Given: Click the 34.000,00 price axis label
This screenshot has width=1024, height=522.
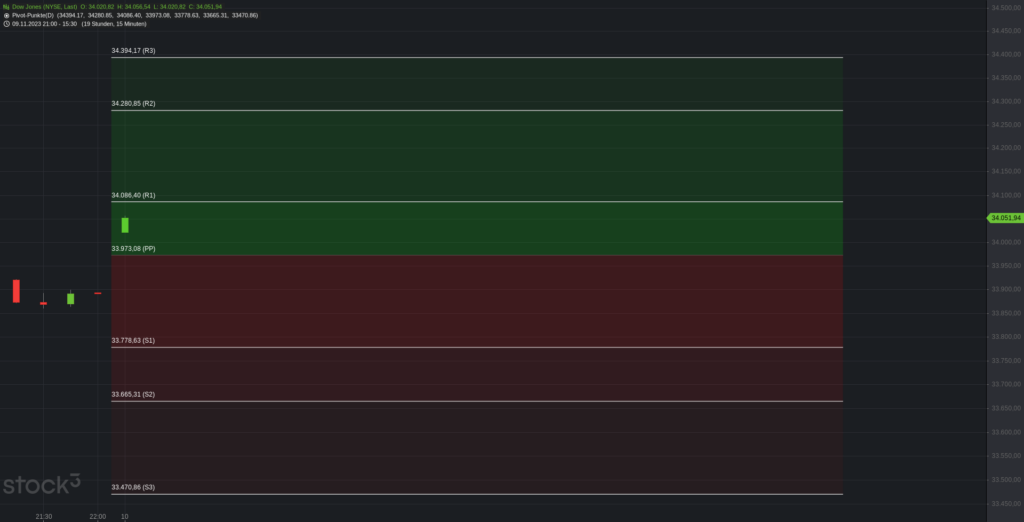Looking at the screenshot, I should click(x=1006, y=242).
